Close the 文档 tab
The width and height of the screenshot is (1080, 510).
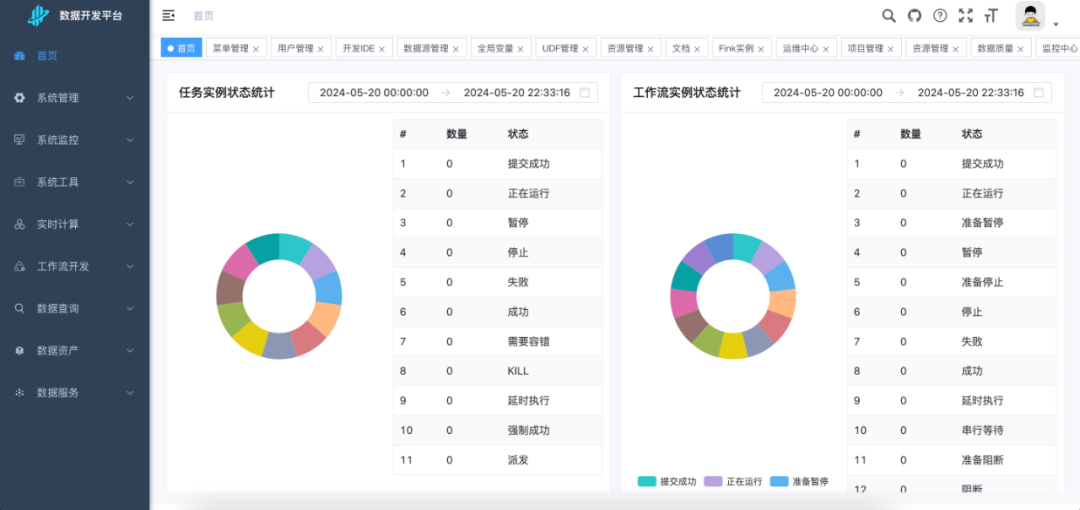pyautogui.click(x=696, y=49)
